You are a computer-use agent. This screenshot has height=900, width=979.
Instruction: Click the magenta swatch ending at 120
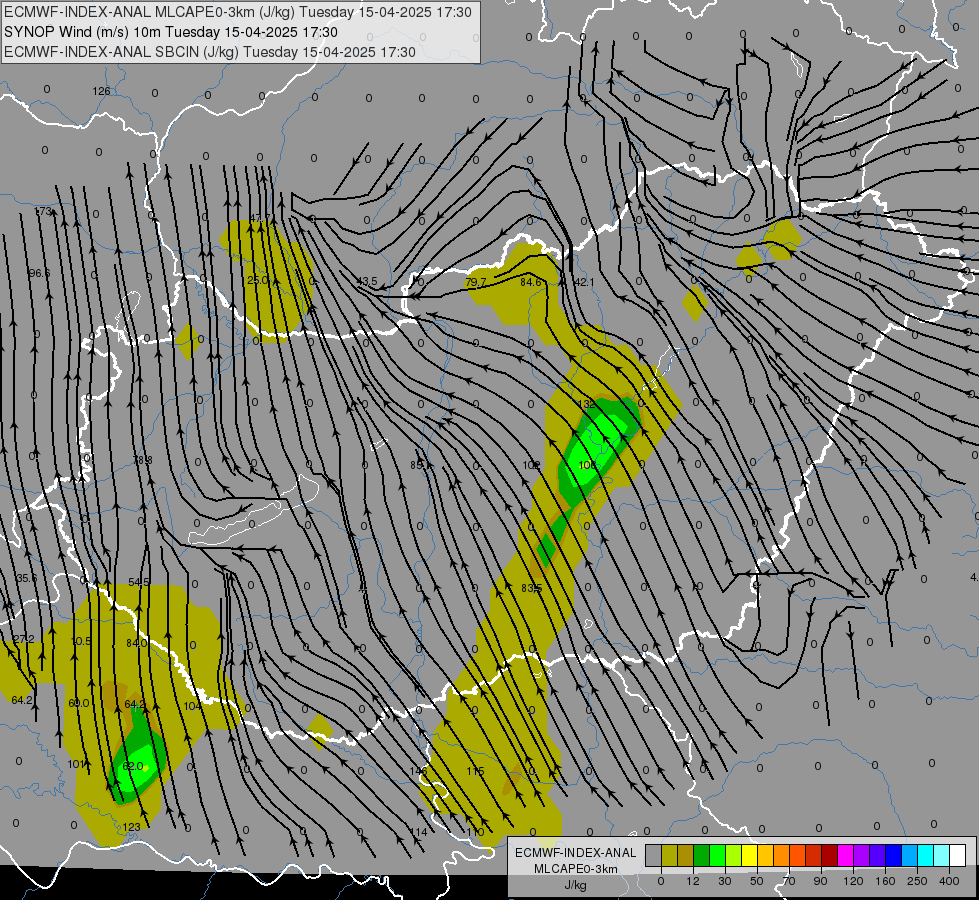click(x=845, y=855)
